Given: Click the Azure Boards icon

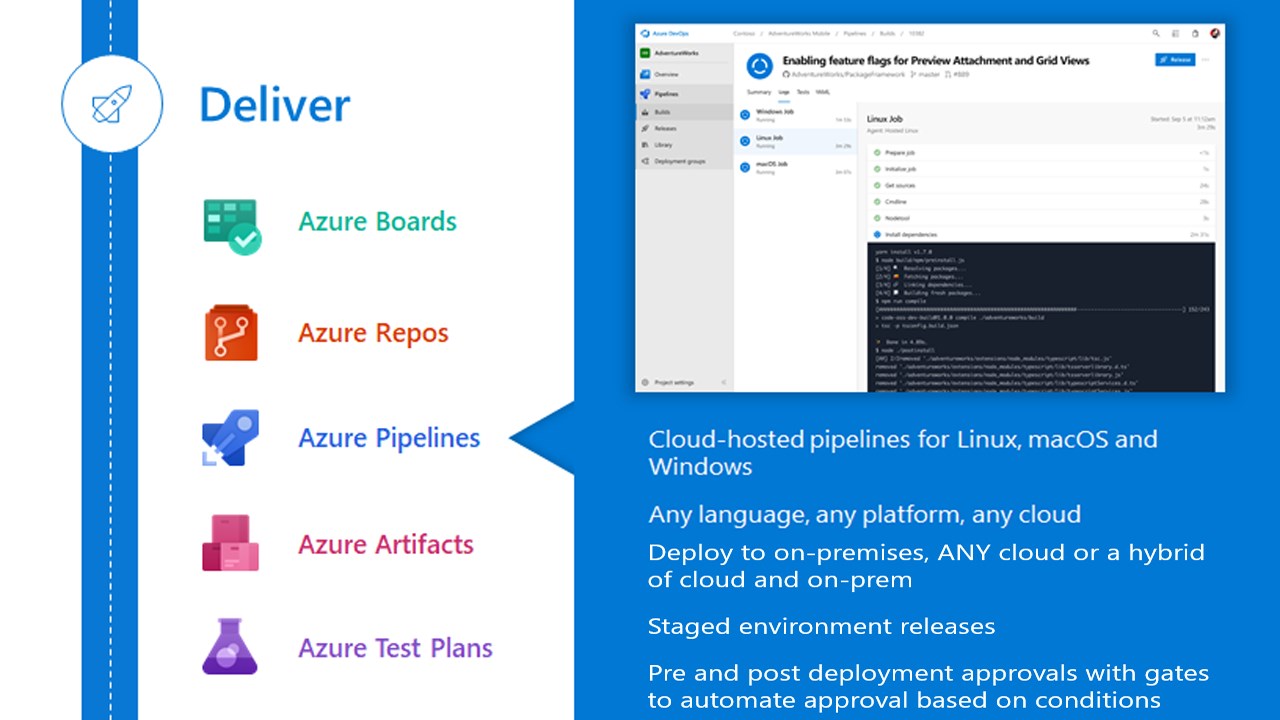Looking at the screenshot, I should [232, 225].
